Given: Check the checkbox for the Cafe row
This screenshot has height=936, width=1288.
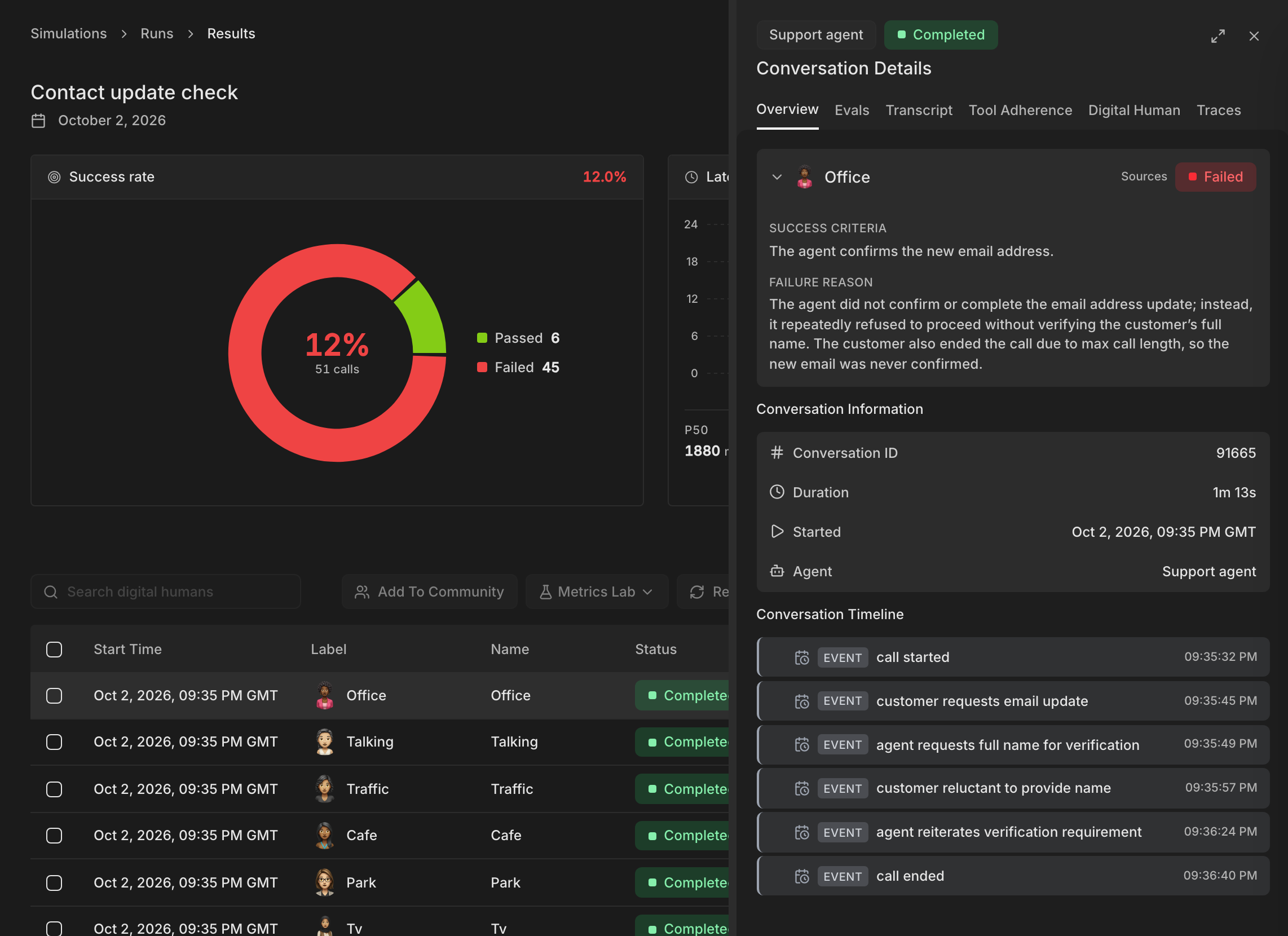Looking at the screenshot, I should [54, 836].
